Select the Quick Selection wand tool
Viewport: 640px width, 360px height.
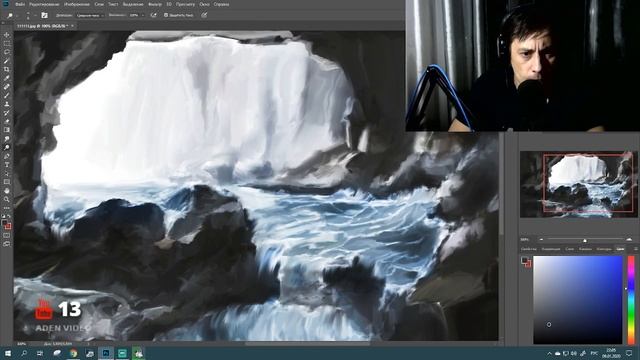click(x=7, y=61)
